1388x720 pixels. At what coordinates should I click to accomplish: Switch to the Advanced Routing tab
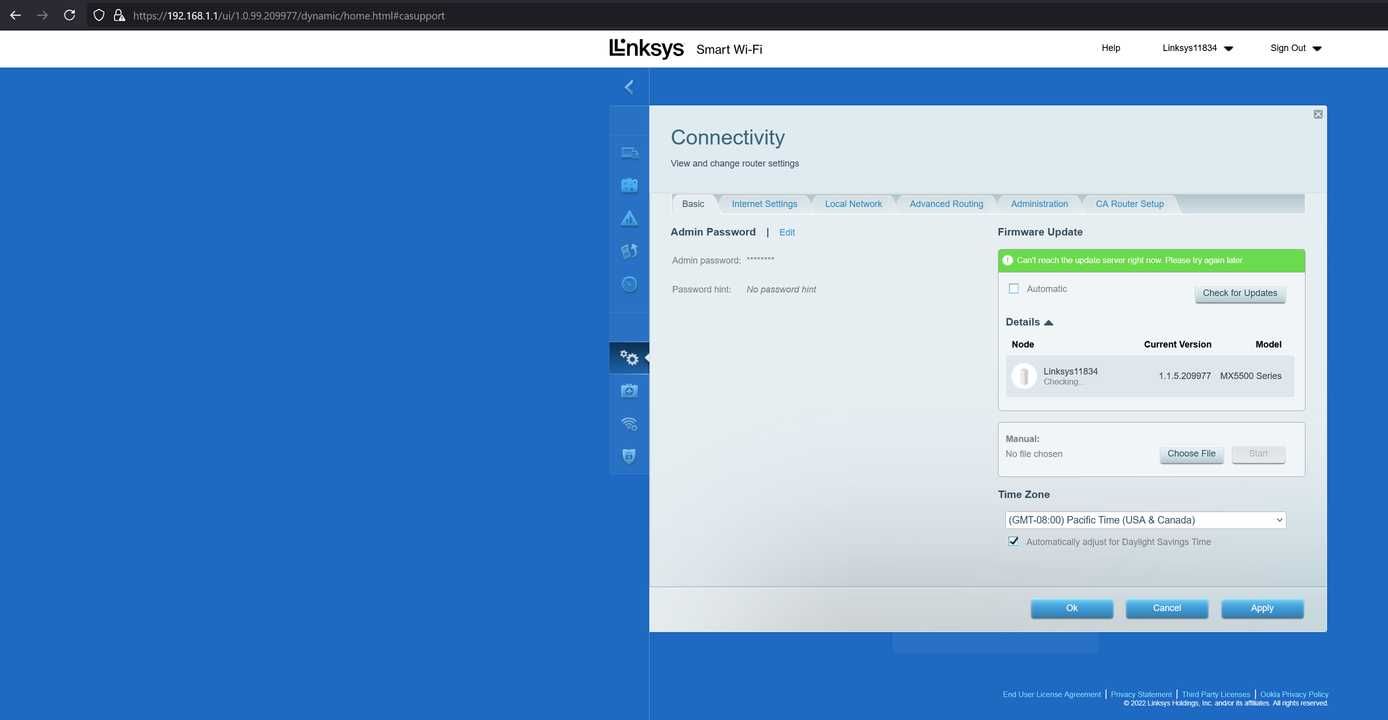coord(946,204)
